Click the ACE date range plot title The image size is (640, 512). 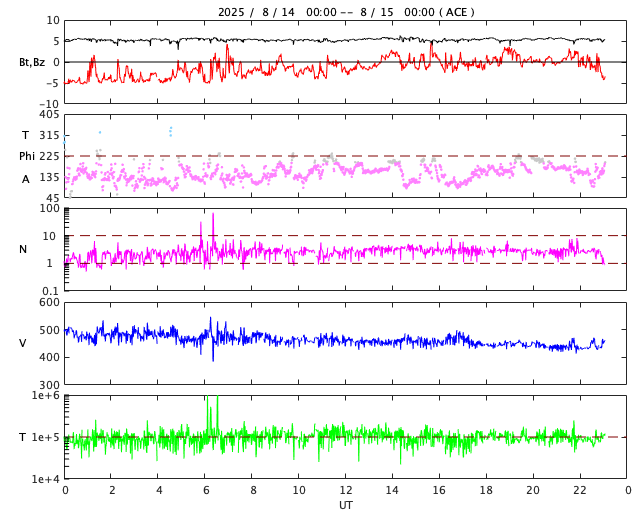point(346,12)
